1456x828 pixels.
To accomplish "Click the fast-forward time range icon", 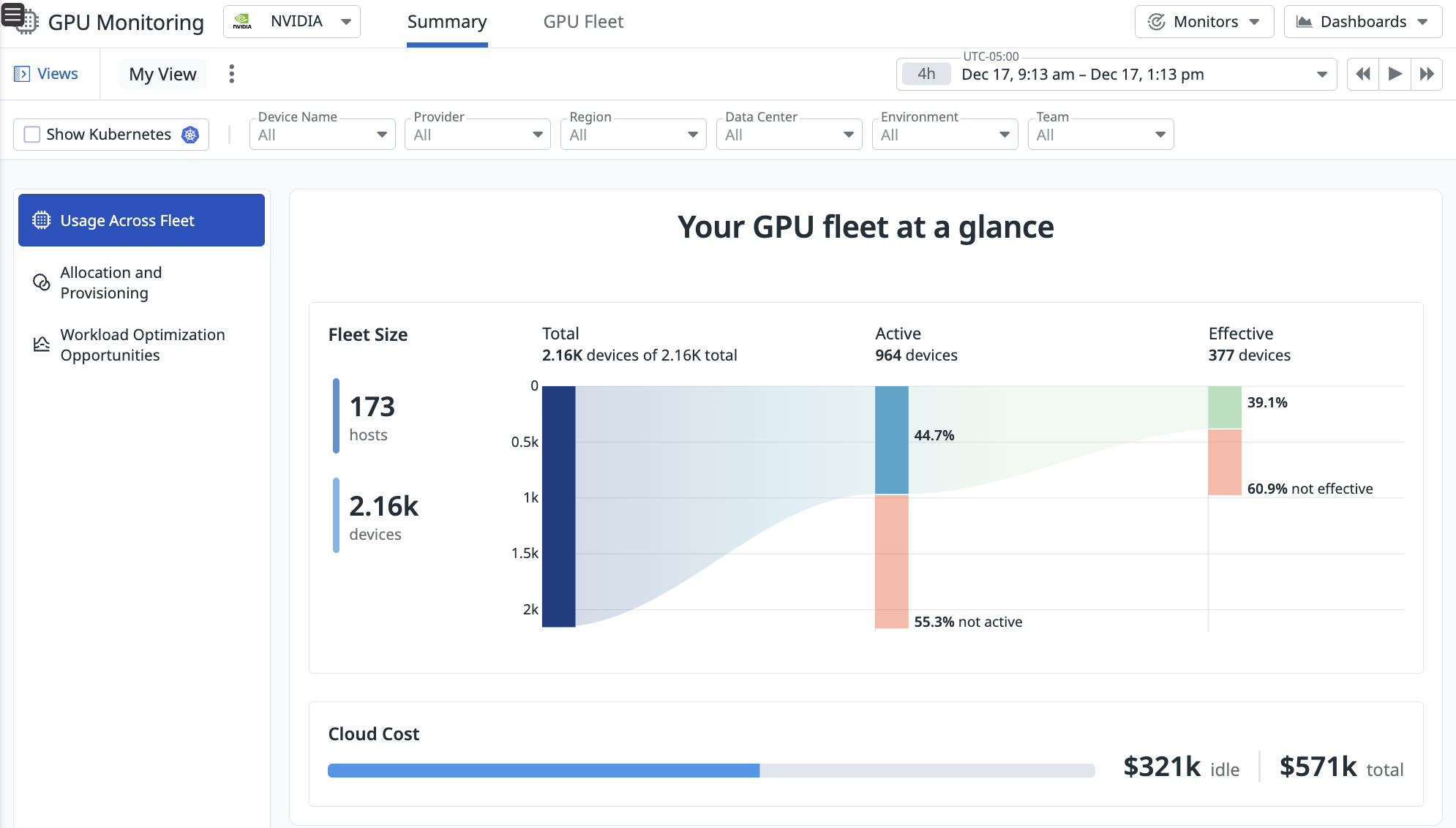I will [x=1426, y=74].
